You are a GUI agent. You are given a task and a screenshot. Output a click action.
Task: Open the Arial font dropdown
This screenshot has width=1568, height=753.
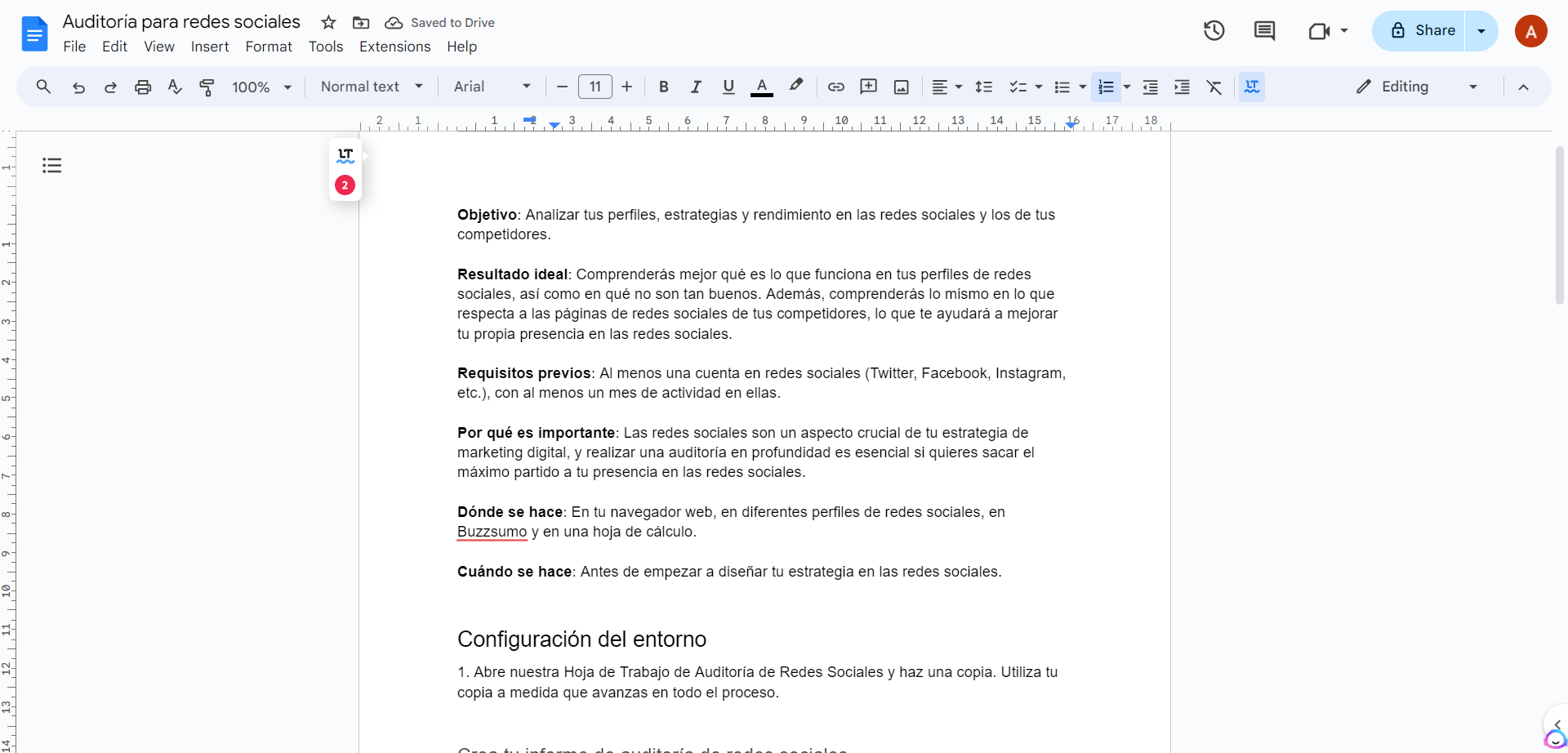coord(492,87)
